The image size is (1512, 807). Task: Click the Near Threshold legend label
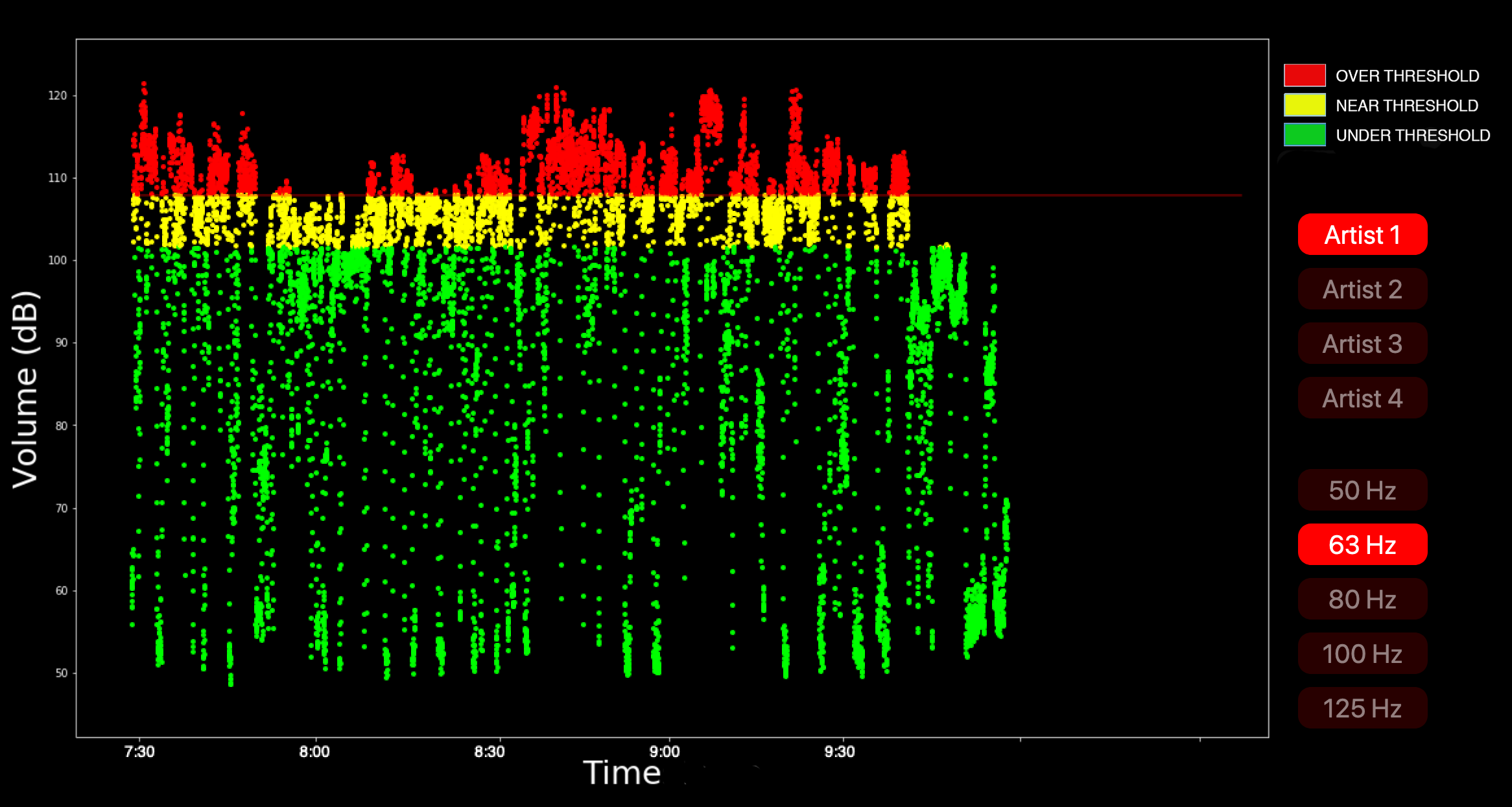[x=1406, y=106]
